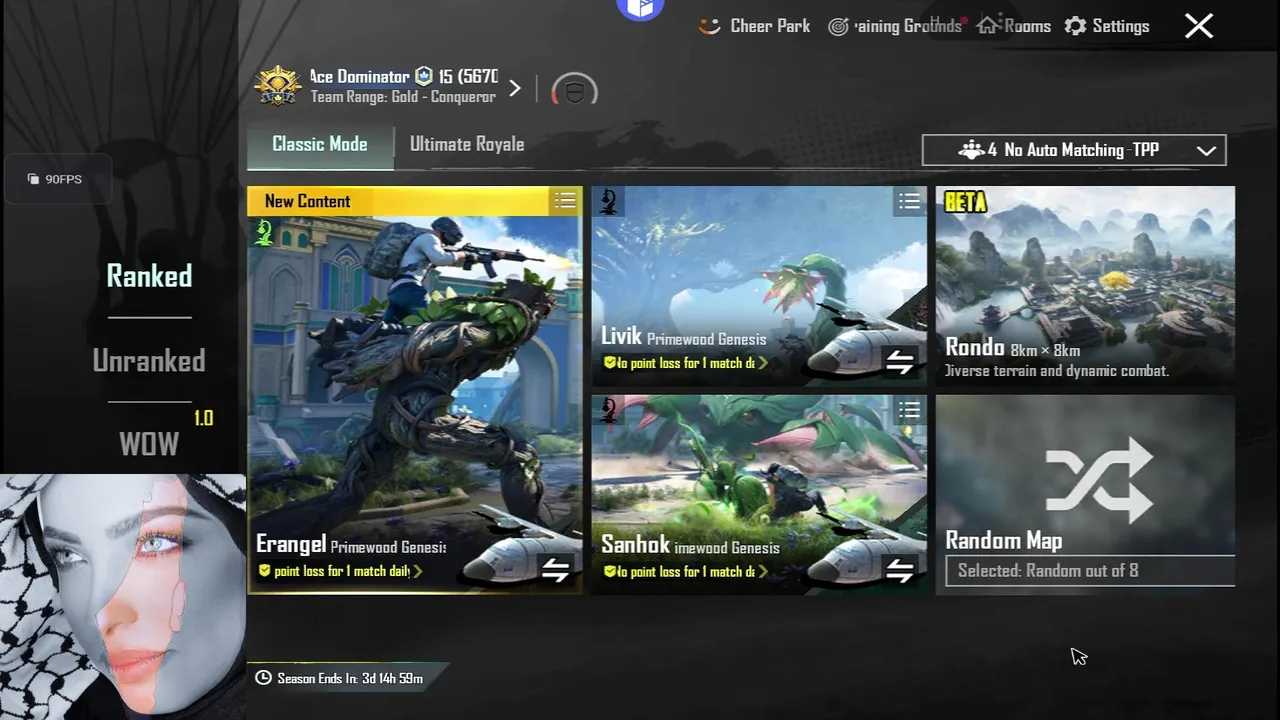The width and height of the screenshot is (1280, 720).
Task: Click the rank tier icon next to 15
Action: point(424,76)
